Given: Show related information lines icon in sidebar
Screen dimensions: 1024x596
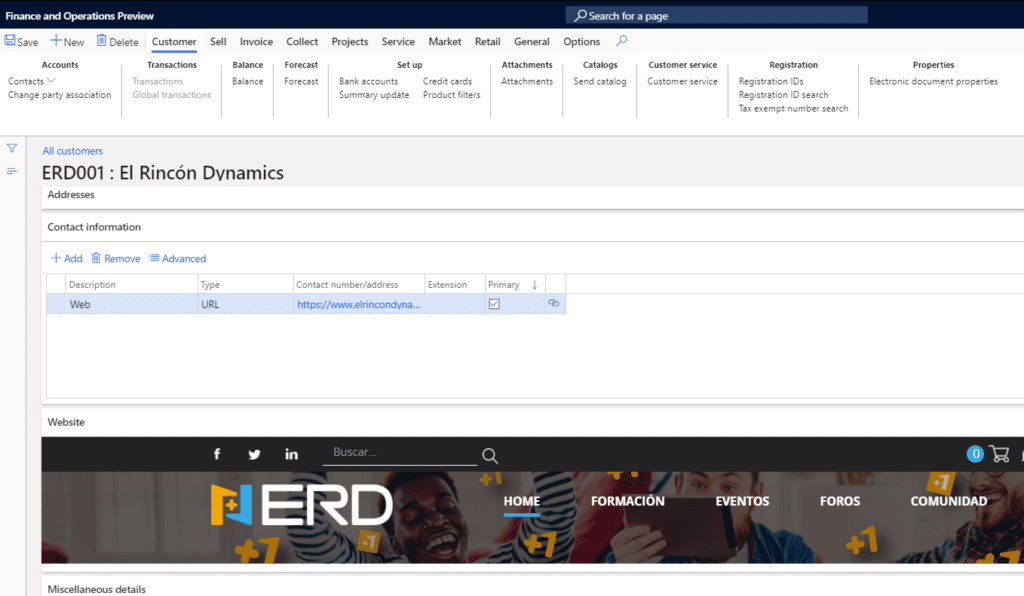Looking at the screenshot, I should 12,171.
